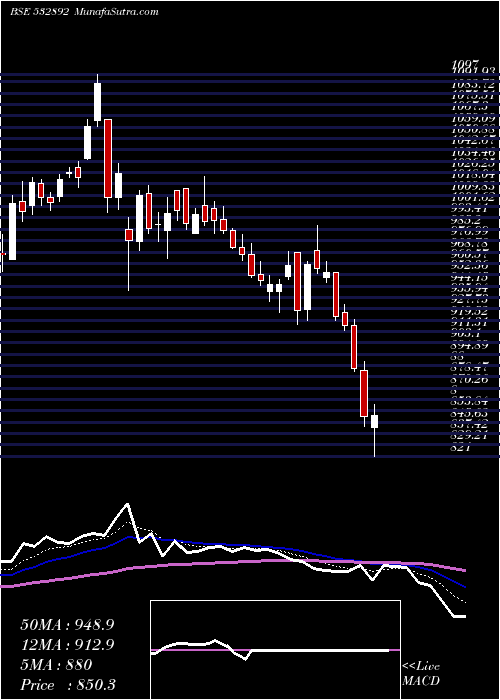Click the Price : 850.3 readout

[70, 685]
